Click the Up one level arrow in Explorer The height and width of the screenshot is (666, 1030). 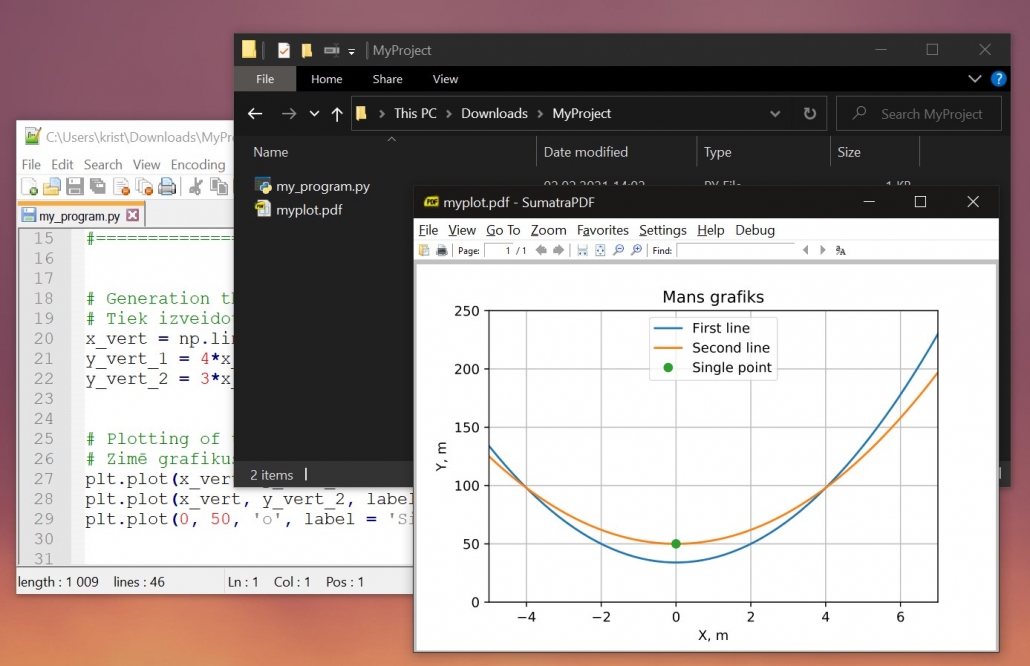pos(337,114)
